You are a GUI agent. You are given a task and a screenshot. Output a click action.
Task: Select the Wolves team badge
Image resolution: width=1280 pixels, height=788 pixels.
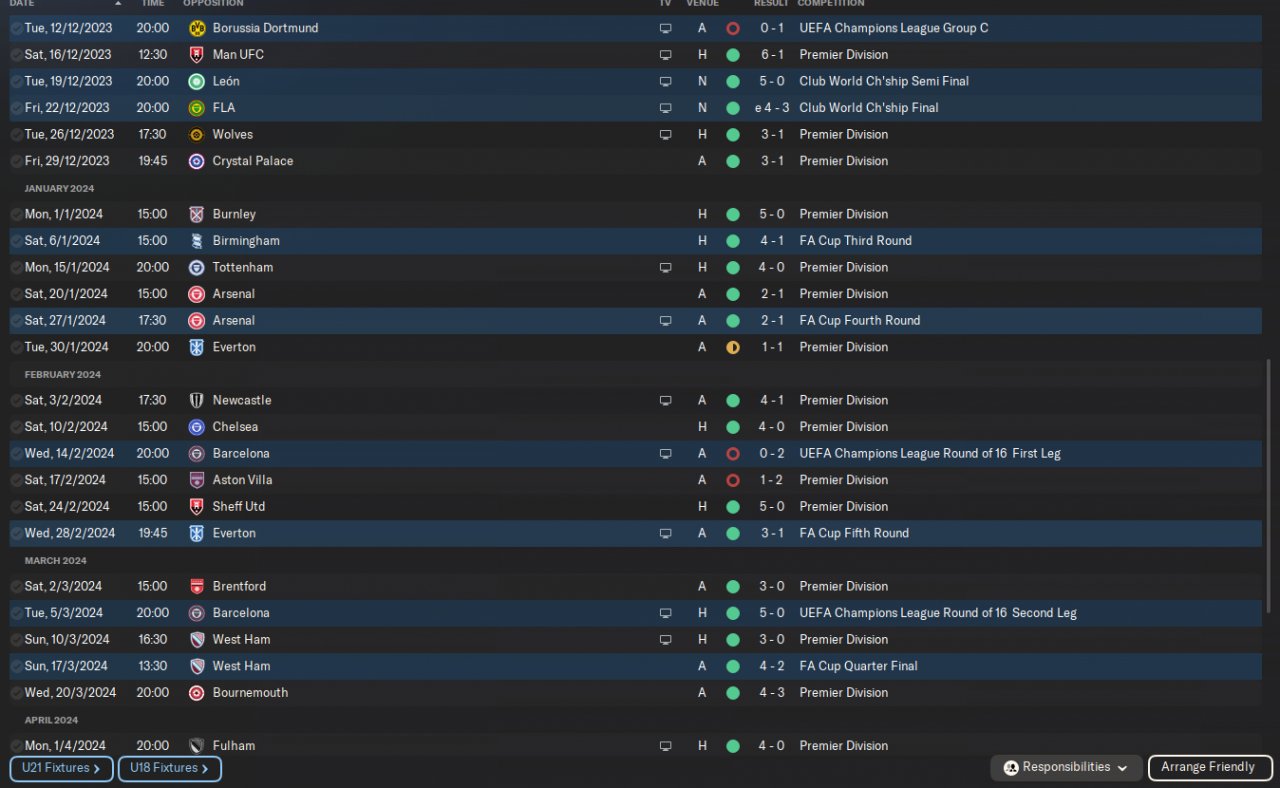click(196, 134)
